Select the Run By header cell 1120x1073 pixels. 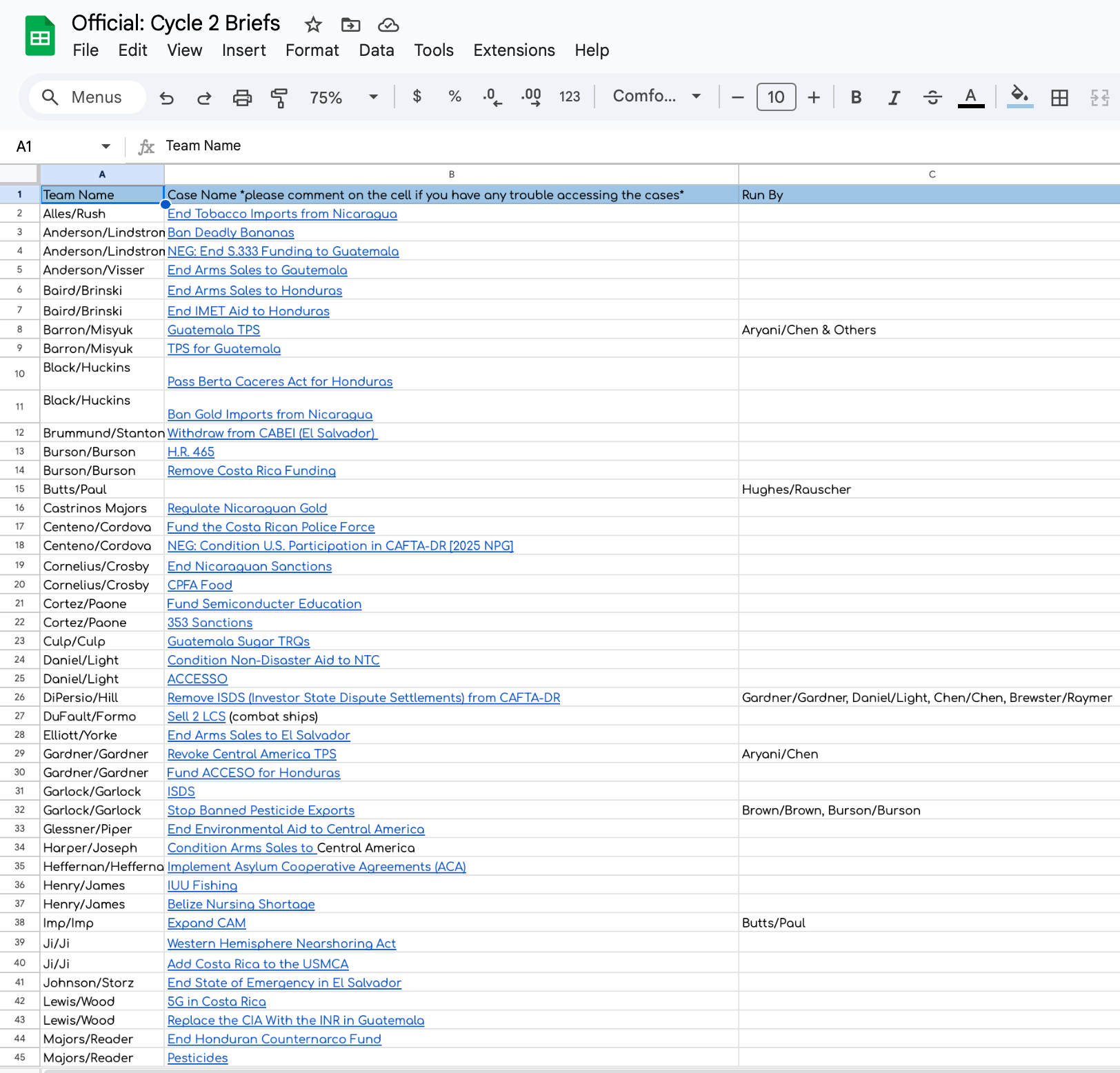point(929,194)
